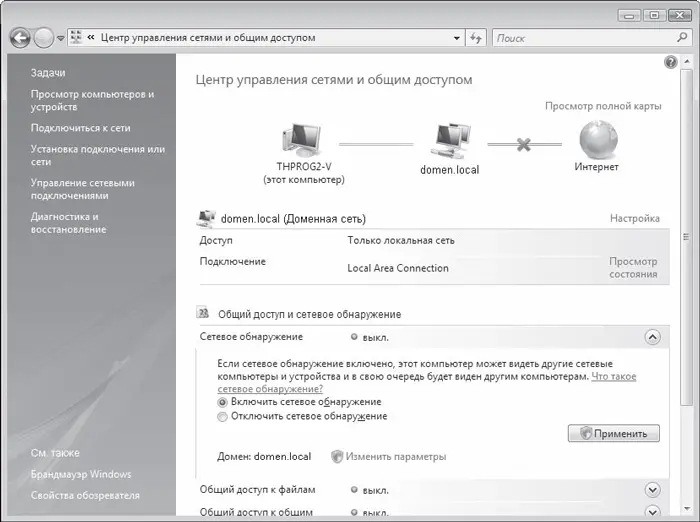
Task: Click the vertical scrollbar thumb
Action: pyautogui.click(x=687, y=237)
